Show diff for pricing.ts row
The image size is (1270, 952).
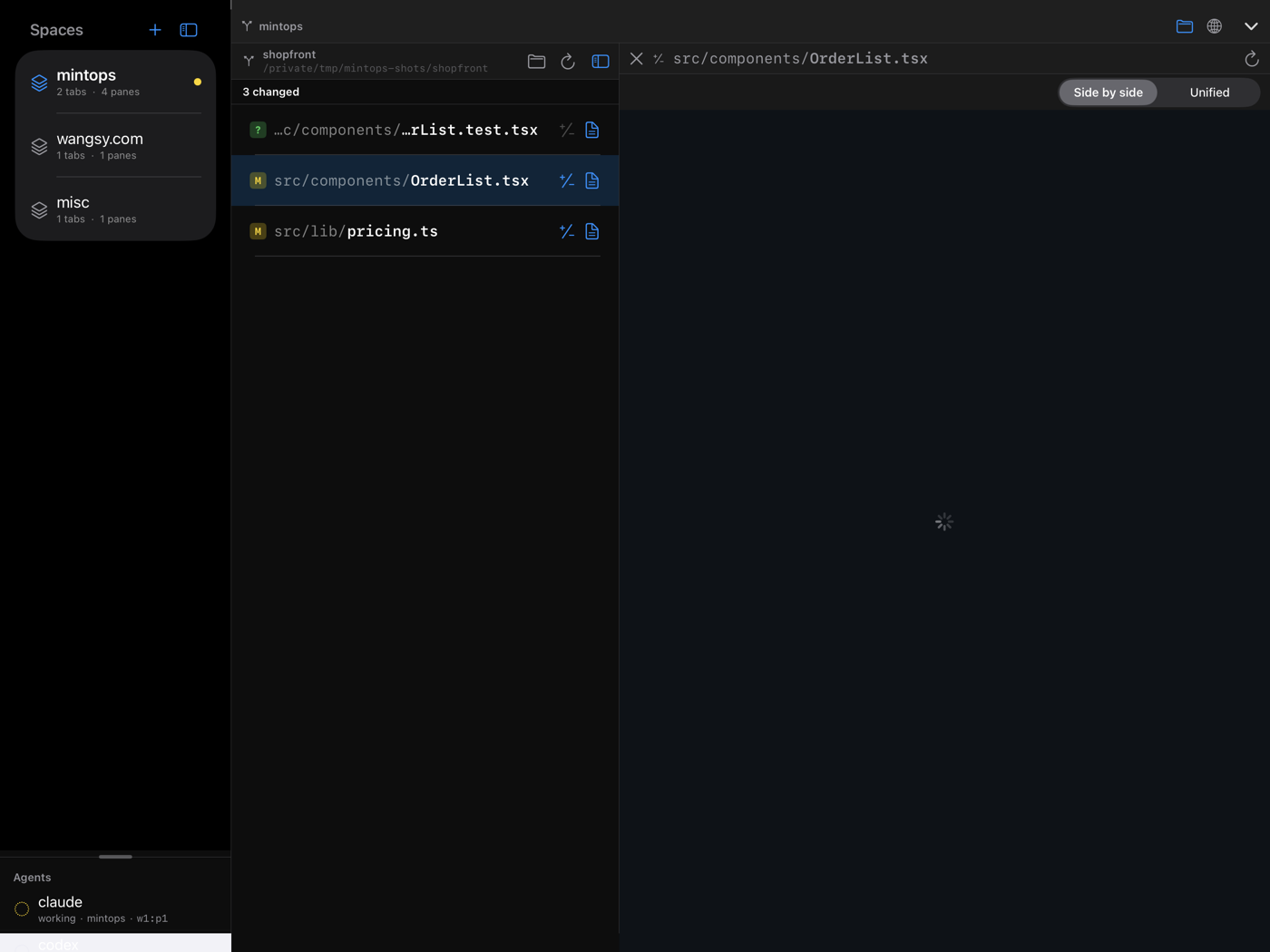pyautogui.click(x=567, y=231)
